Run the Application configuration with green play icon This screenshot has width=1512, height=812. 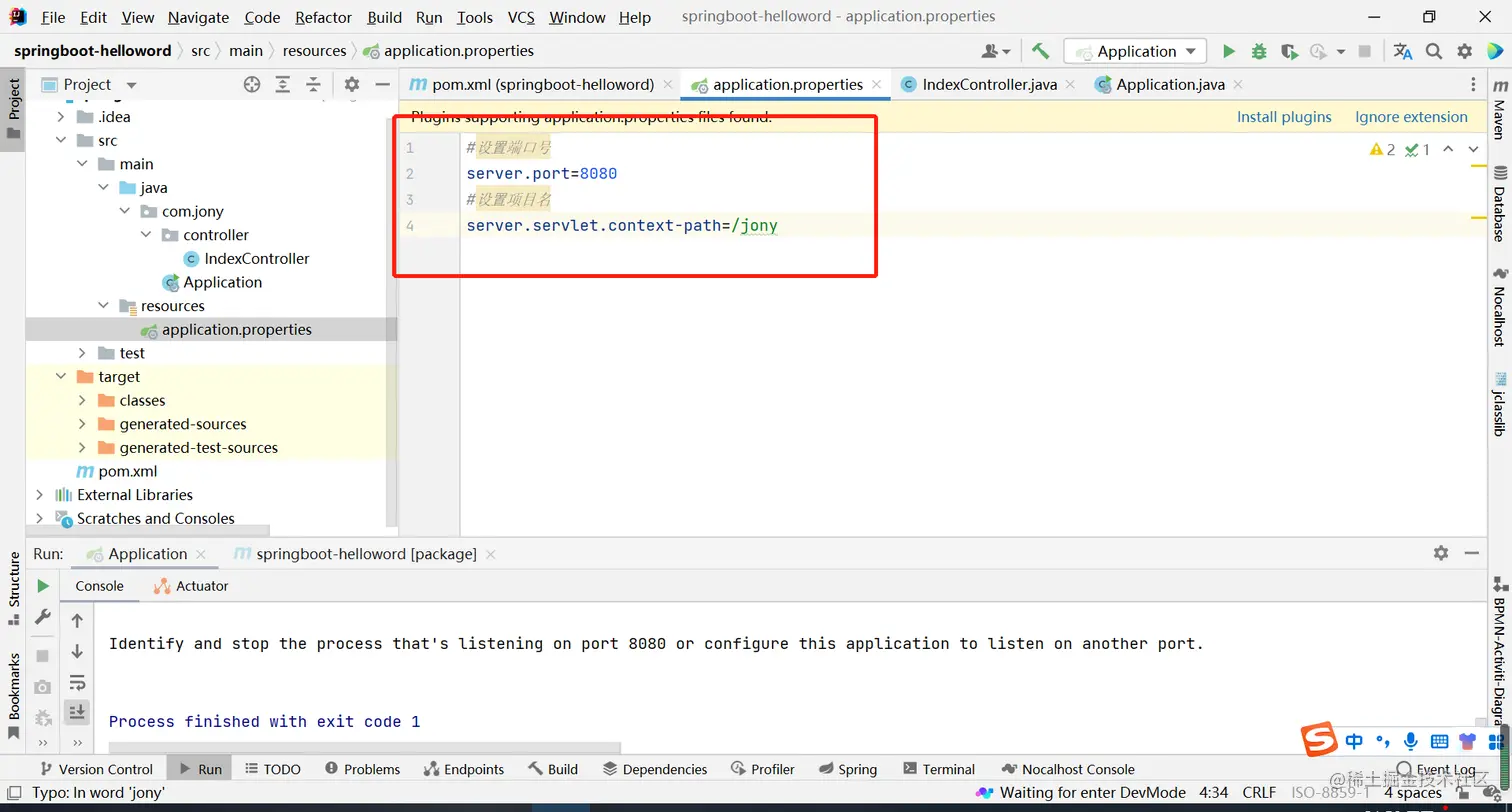[1229, 51]
